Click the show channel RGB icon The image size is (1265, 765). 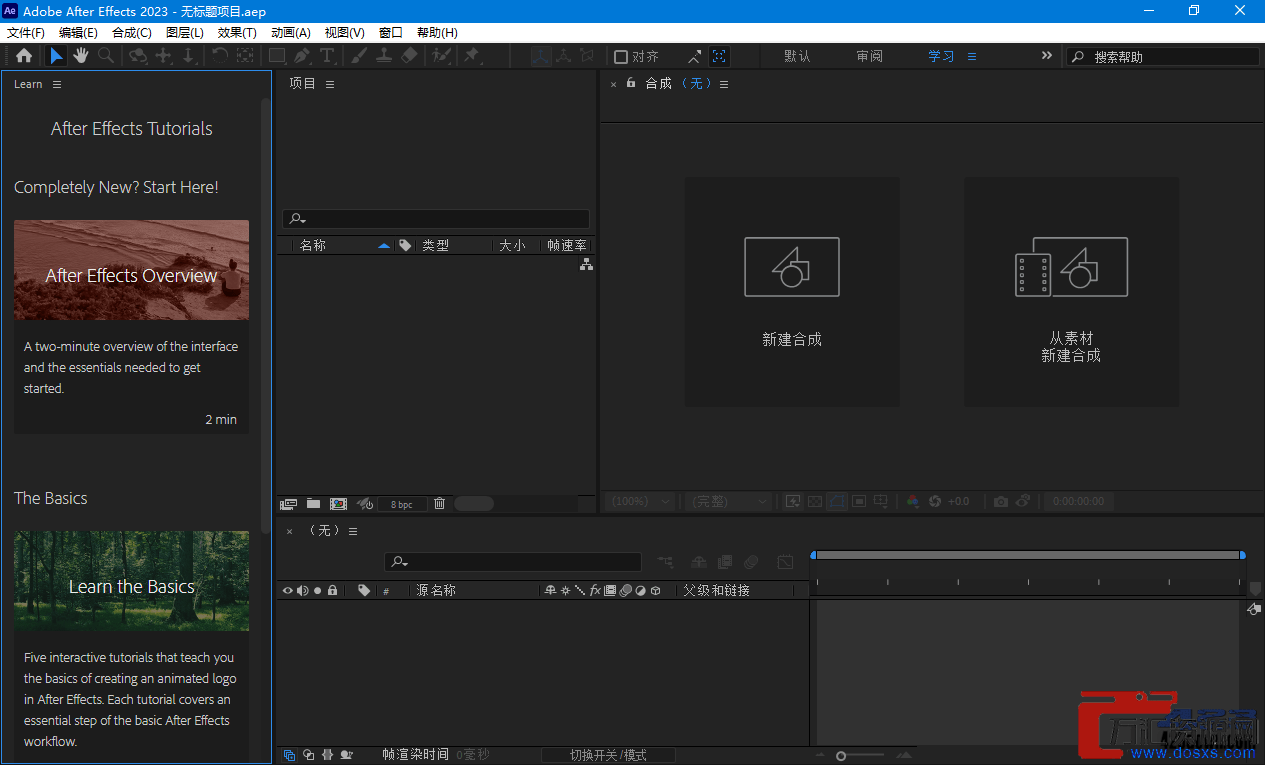tap(912, 501)
